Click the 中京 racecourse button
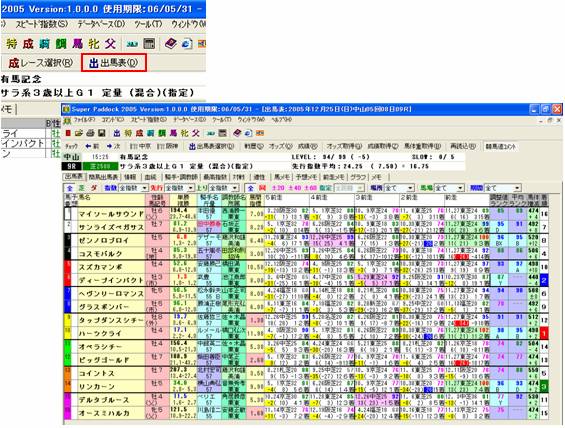 click(140, 147)
